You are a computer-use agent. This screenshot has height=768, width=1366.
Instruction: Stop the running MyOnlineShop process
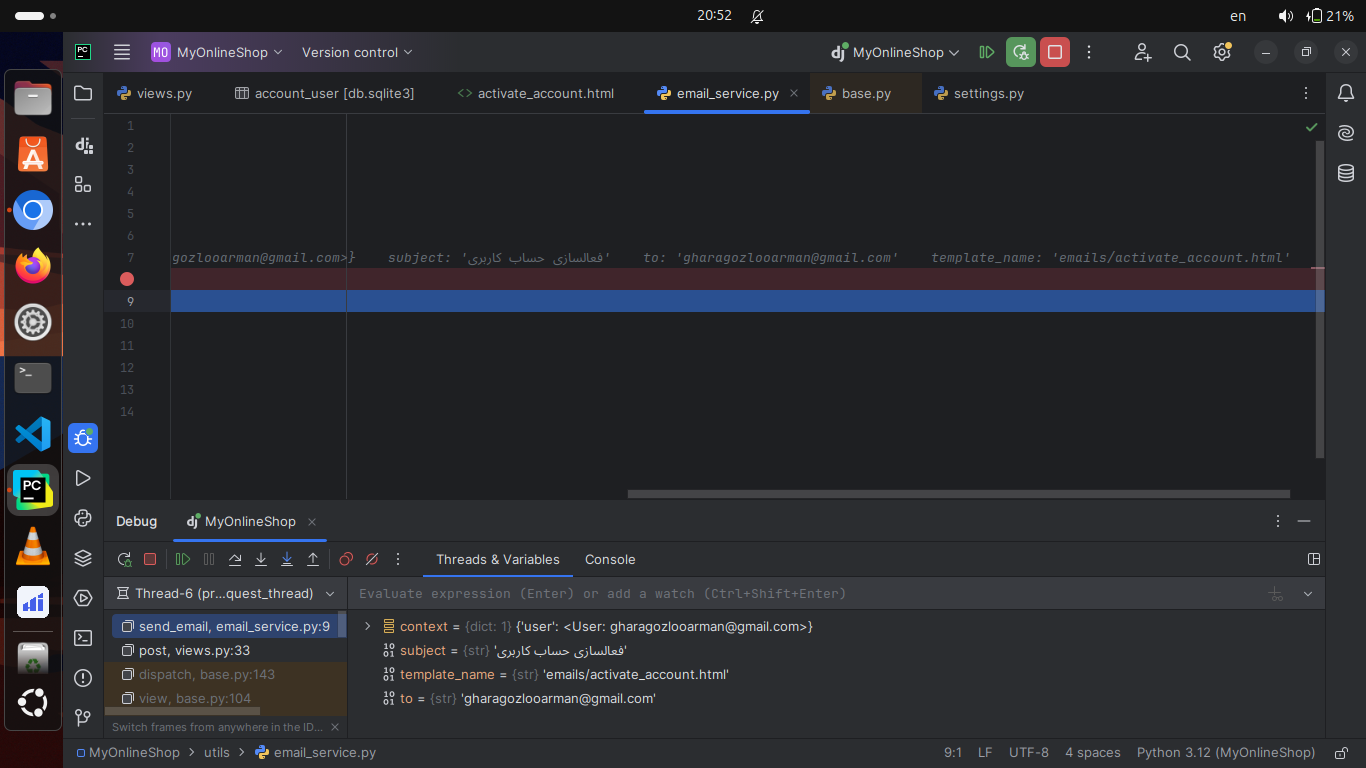pos(1054,52)
